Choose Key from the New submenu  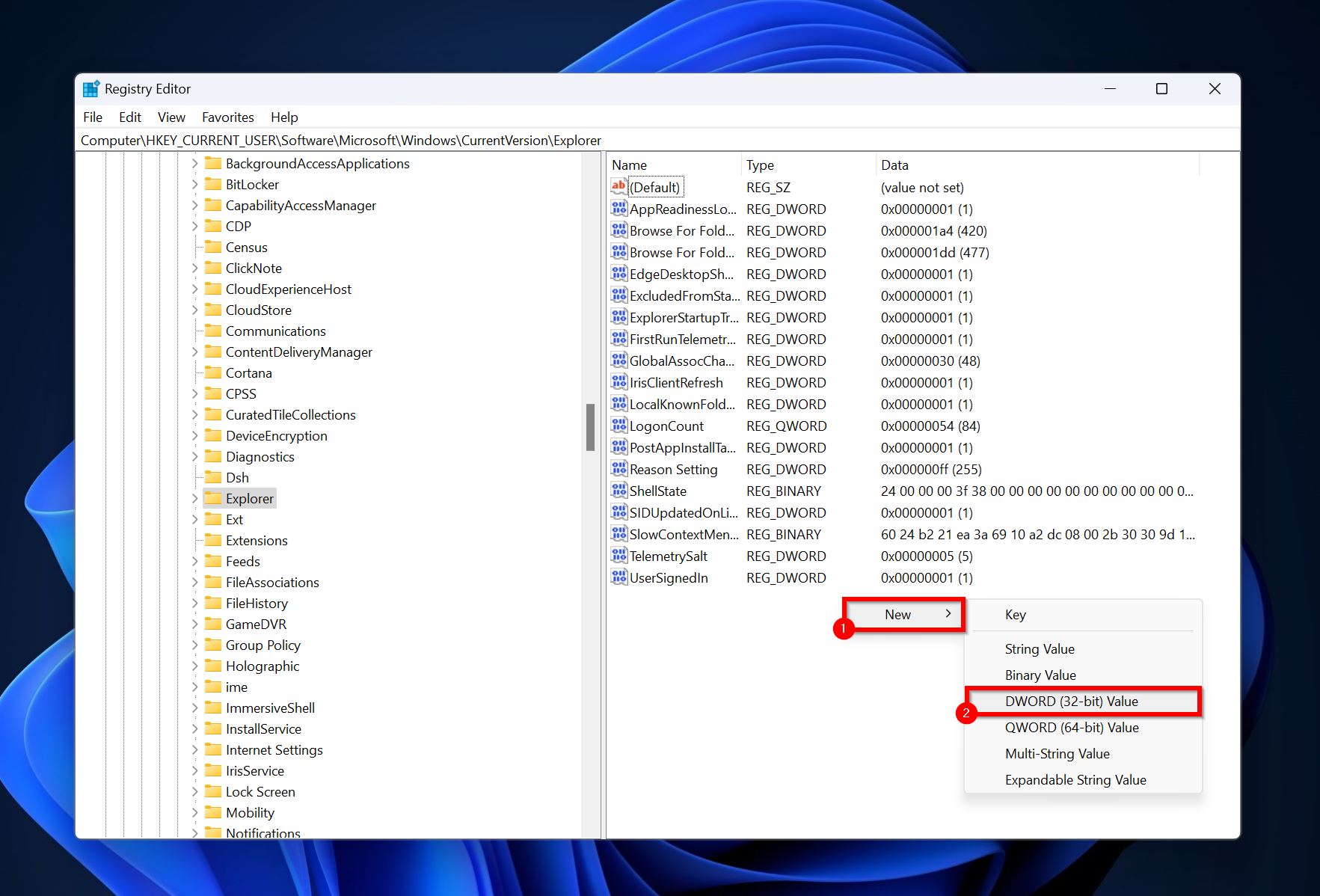(1083, 615)
